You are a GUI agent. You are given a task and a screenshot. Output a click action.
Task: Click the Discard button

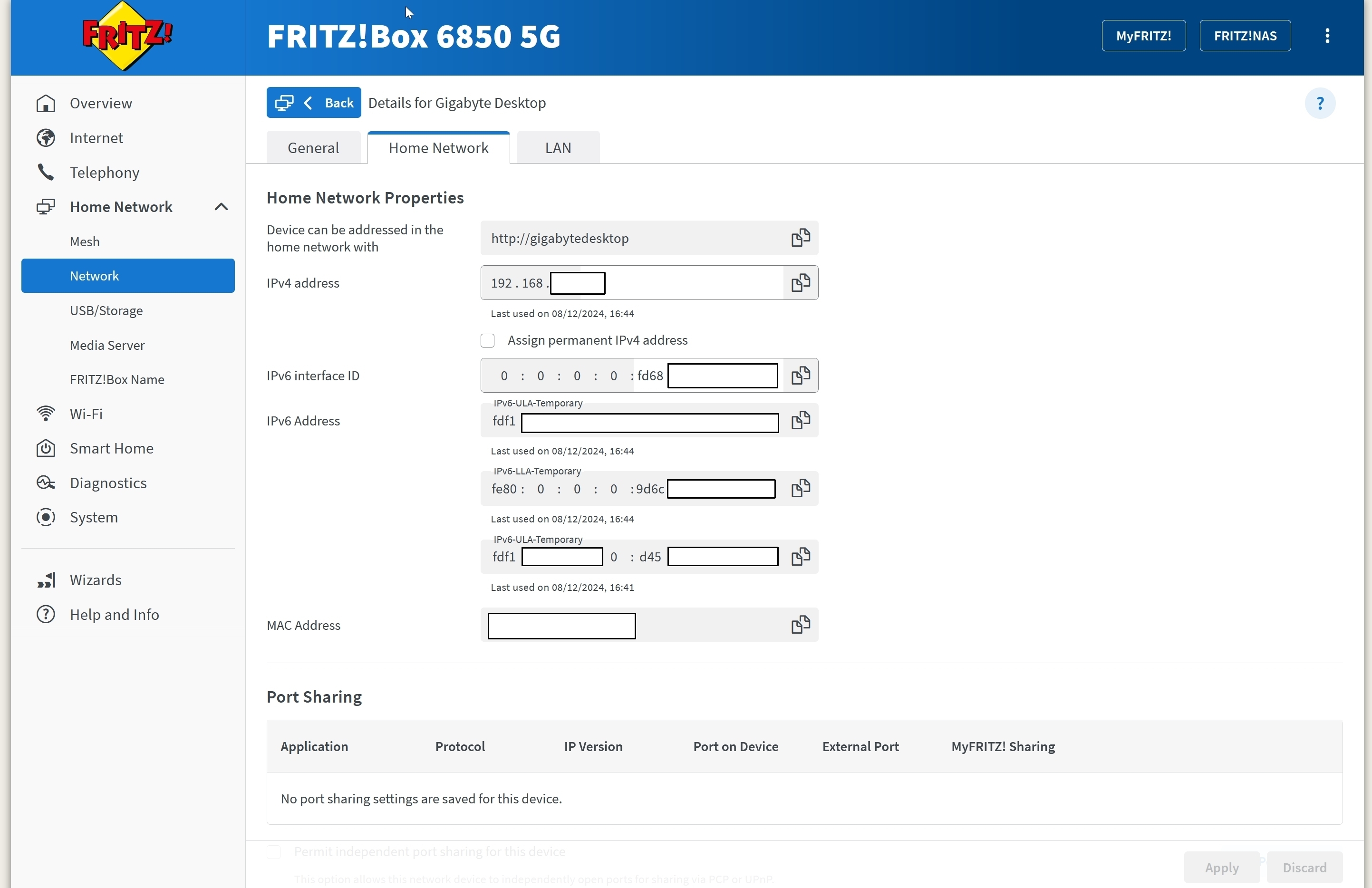click(x=1304, y=868)
